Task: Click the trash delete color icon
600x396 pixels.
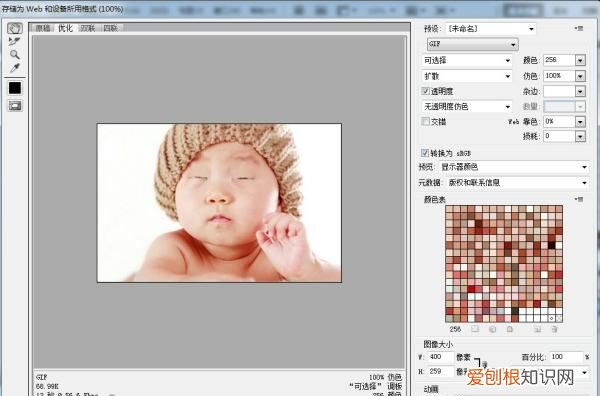Action: point(554,329)
